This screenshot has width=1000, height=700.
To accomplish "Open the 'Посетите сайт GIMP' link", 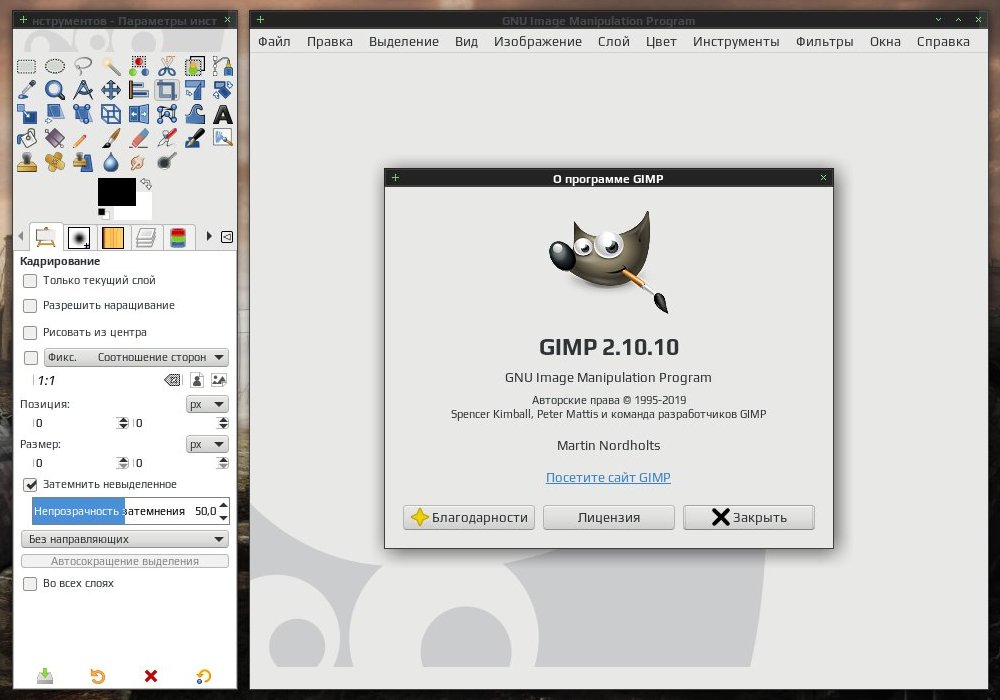I will (x=608, y=478).
